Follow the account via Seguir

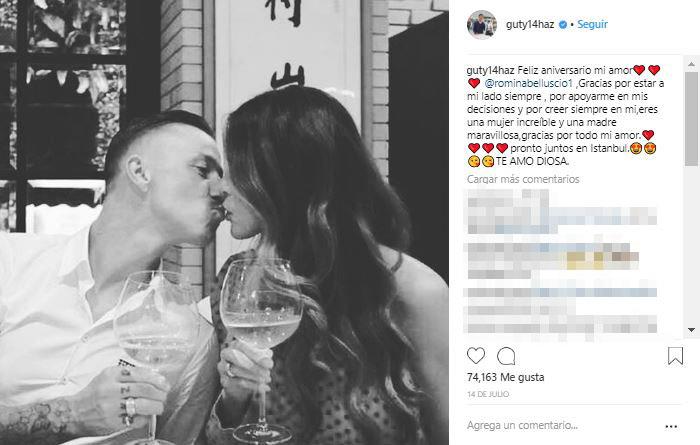(x=592, y=24)
